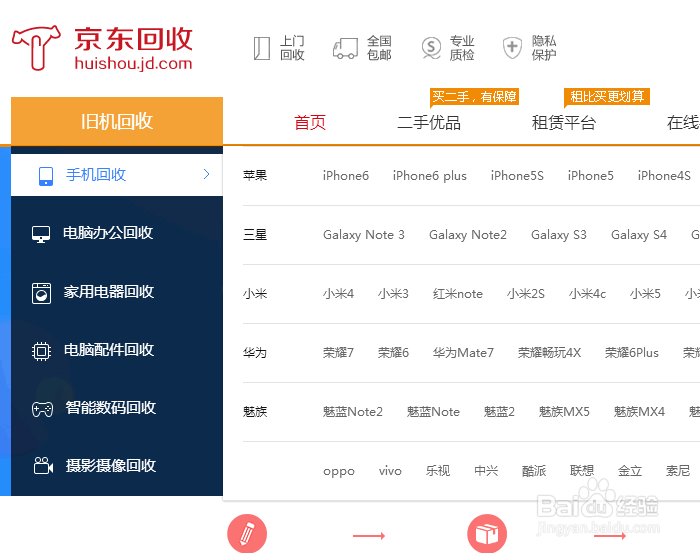Choose the 荣耀6Plus model link
Image resolution: width=700 pixels, height=553 pixels.
(632, 353)
